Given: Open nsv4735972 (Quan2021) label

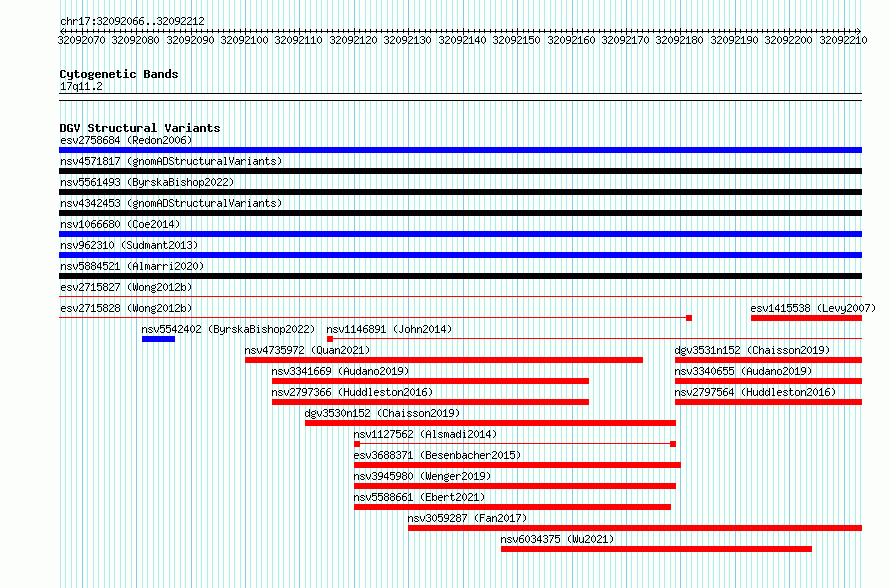Looking at the screenshot, I should (x=307, y=350).
